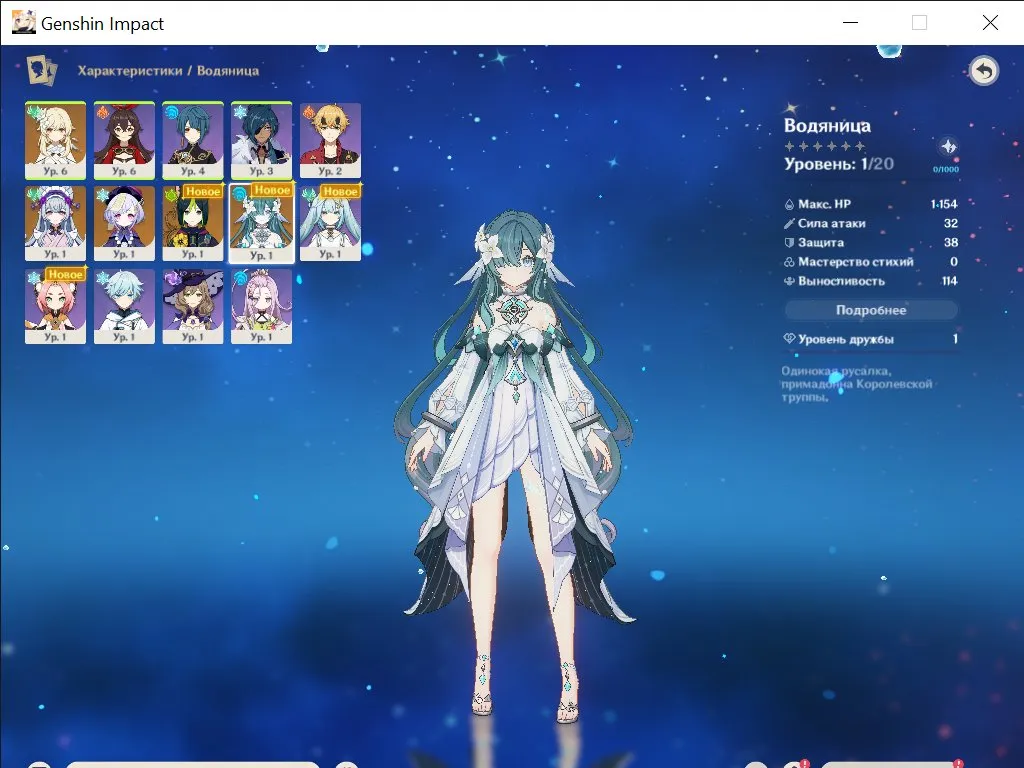Click the Genshin Impact title bar icon
The image size is (1024, 768).
point(24,23)
